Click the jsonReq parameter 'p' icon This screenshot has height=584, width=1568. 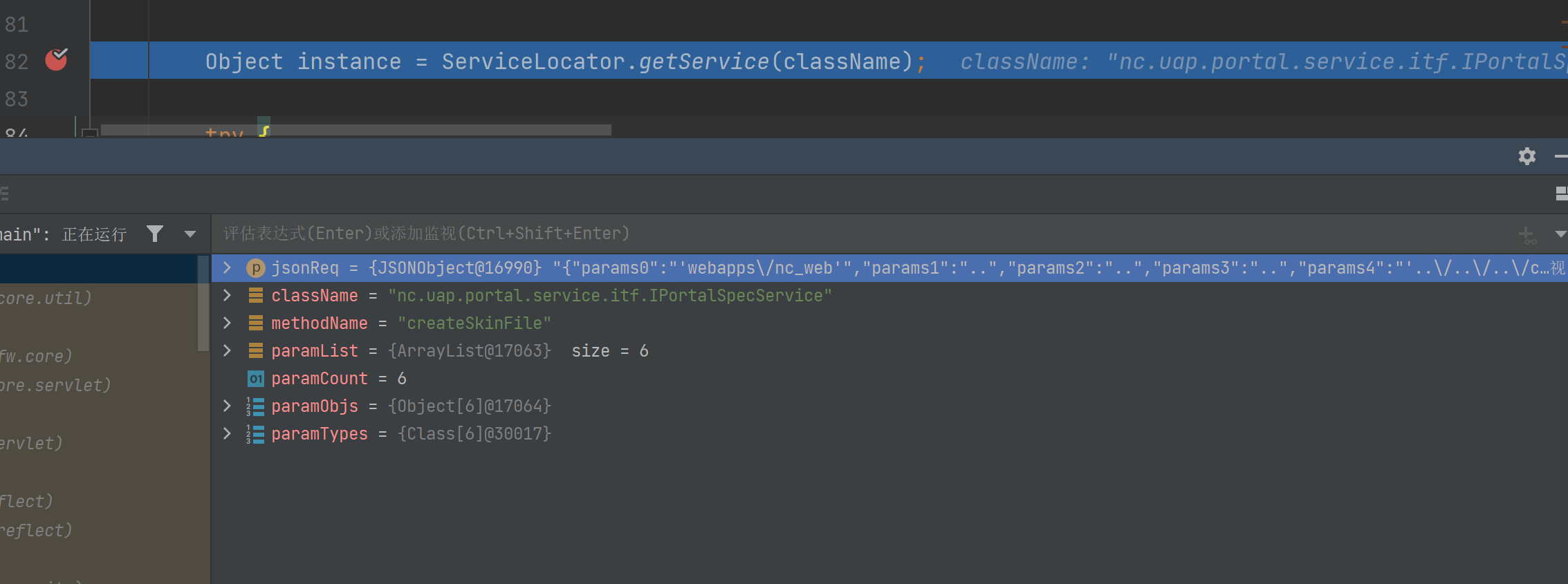click(x=256, y=267)
